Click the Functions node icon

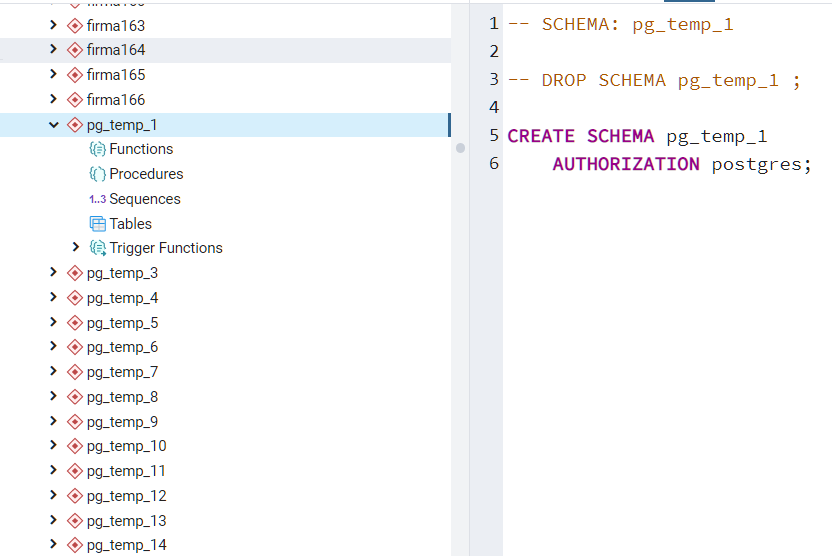(x=98, y=149)
